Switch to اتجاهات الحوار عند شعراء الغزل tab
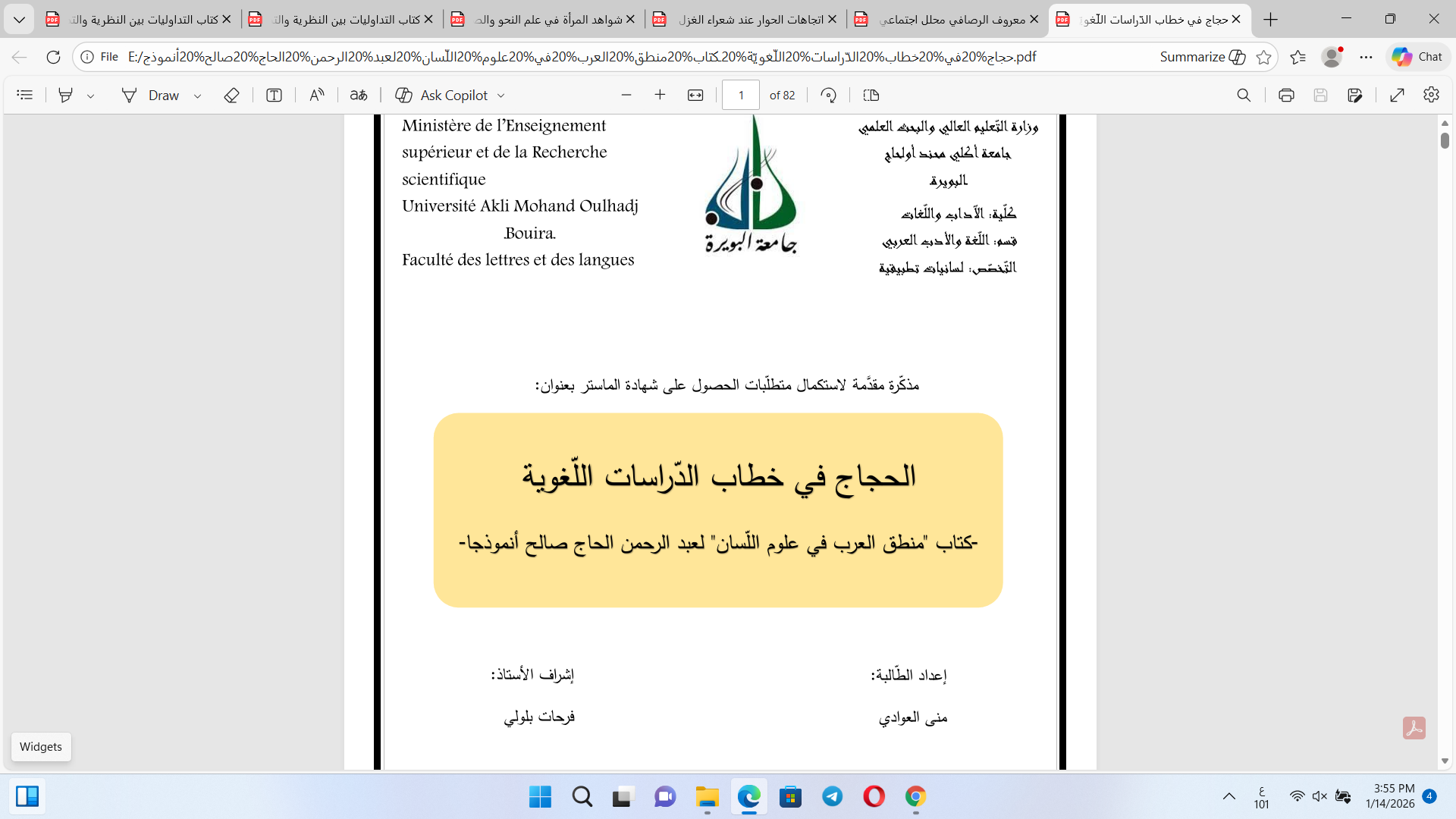1456x819 pixels. click(x=745, y=19)
